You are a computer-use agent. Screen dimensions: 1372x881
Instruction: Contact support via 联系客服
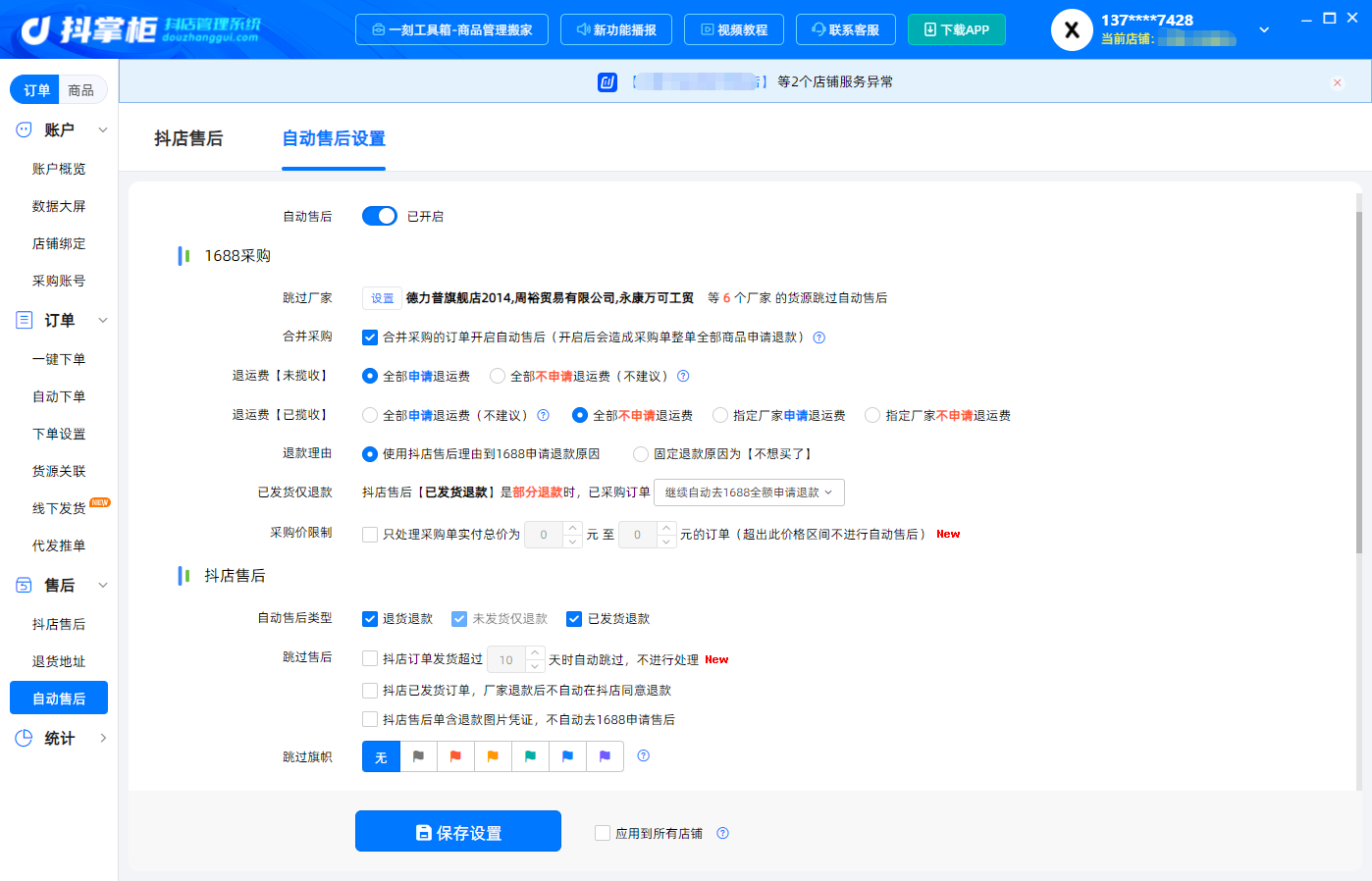tap(846, 29)
